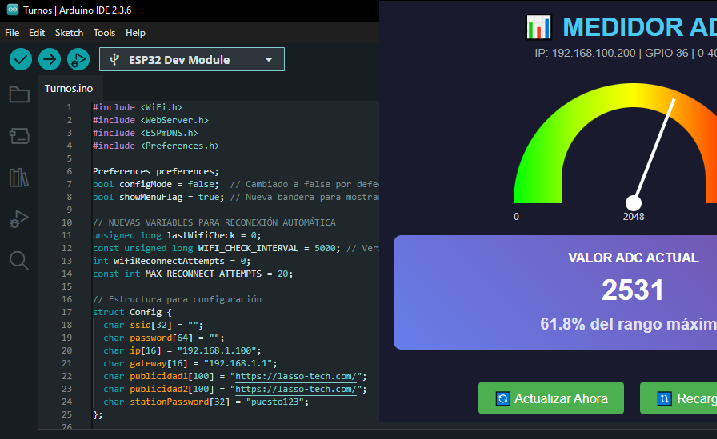Viewport: 717px width, 439px height.
Task: Open the Sketchbook folder sidebar icon
Action: coord(19,95)
